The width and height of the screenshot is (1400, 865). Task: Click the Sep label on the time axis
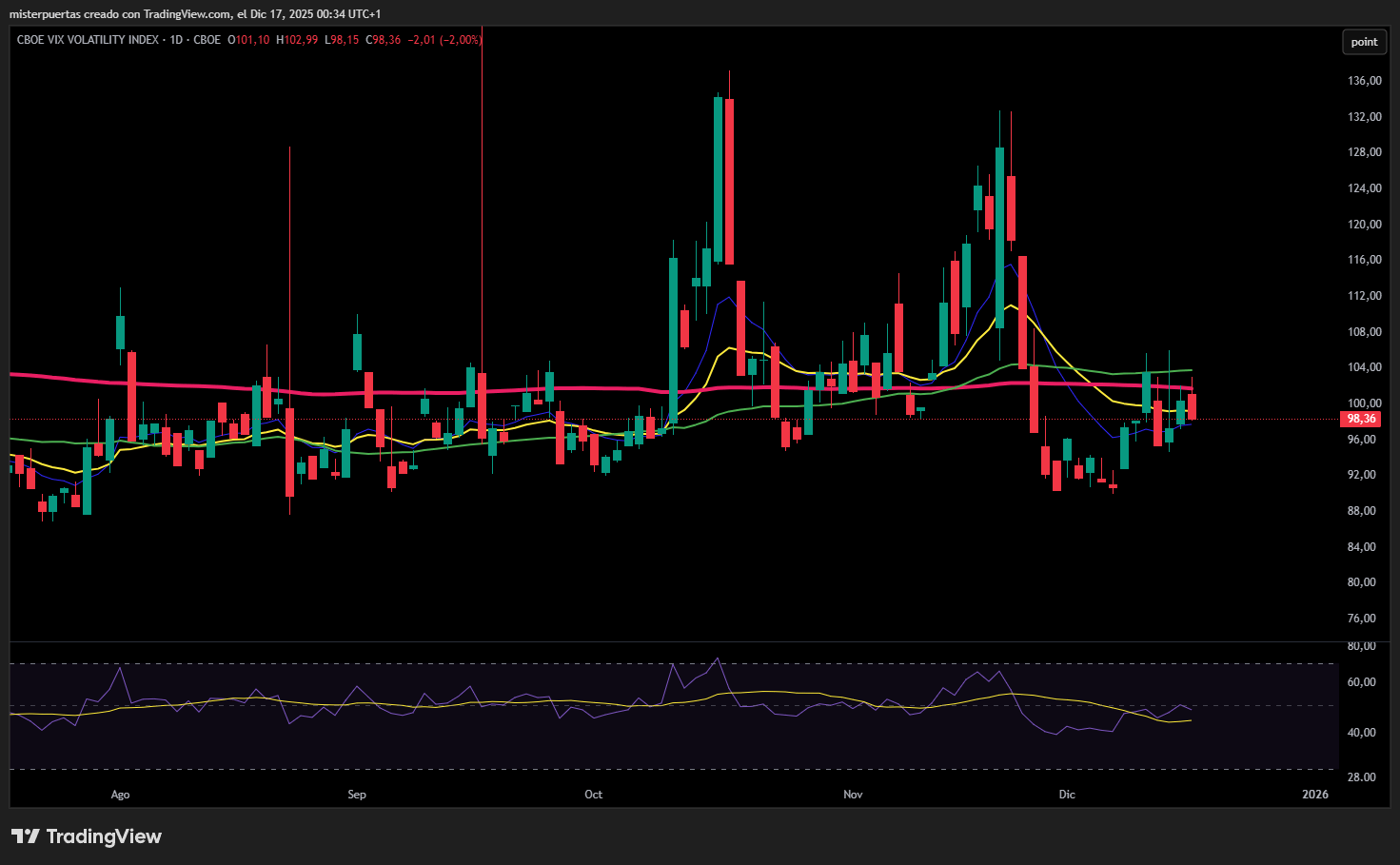click(x=357, y=795)
